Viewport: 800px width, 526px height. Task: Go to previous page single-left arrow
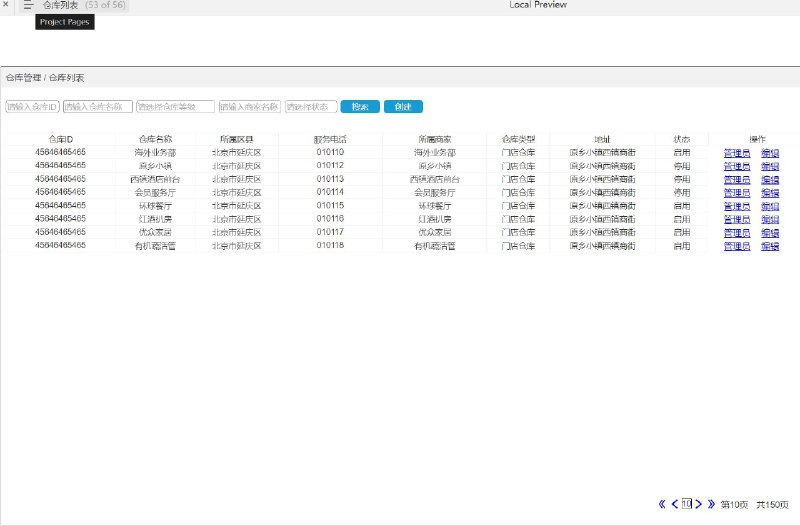tap(674, 504)
